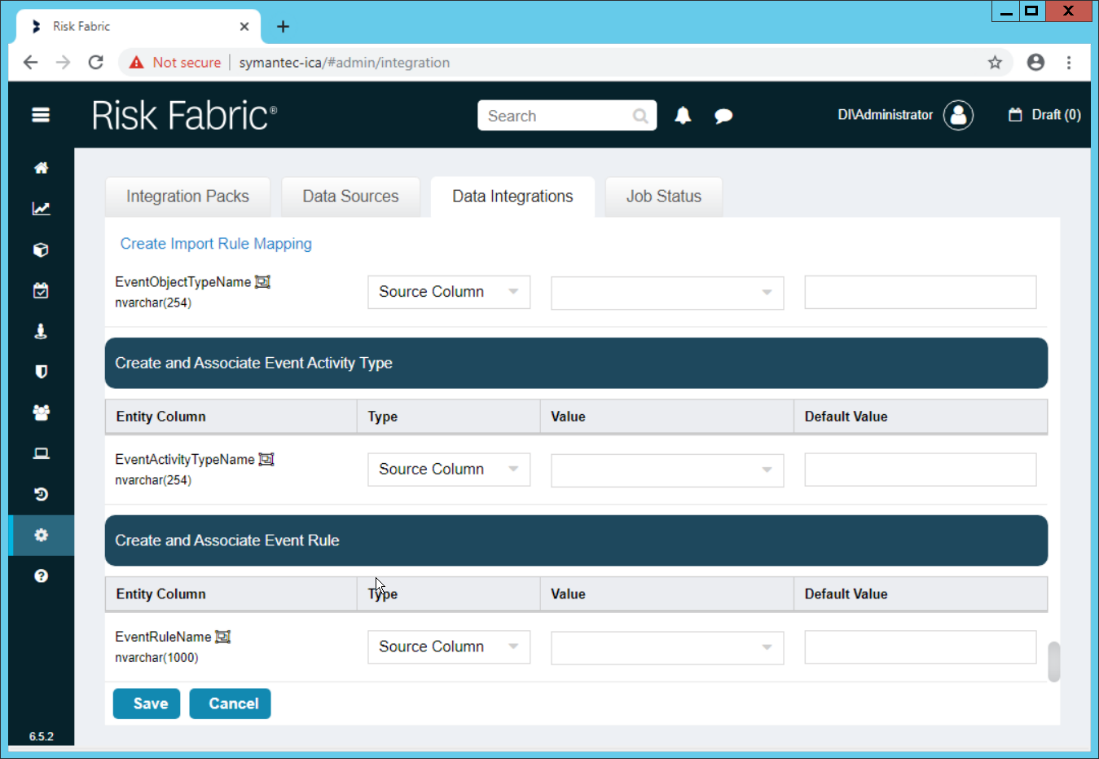
Task: Click the DI\Administrator user avatar
Action: (958, 115)
